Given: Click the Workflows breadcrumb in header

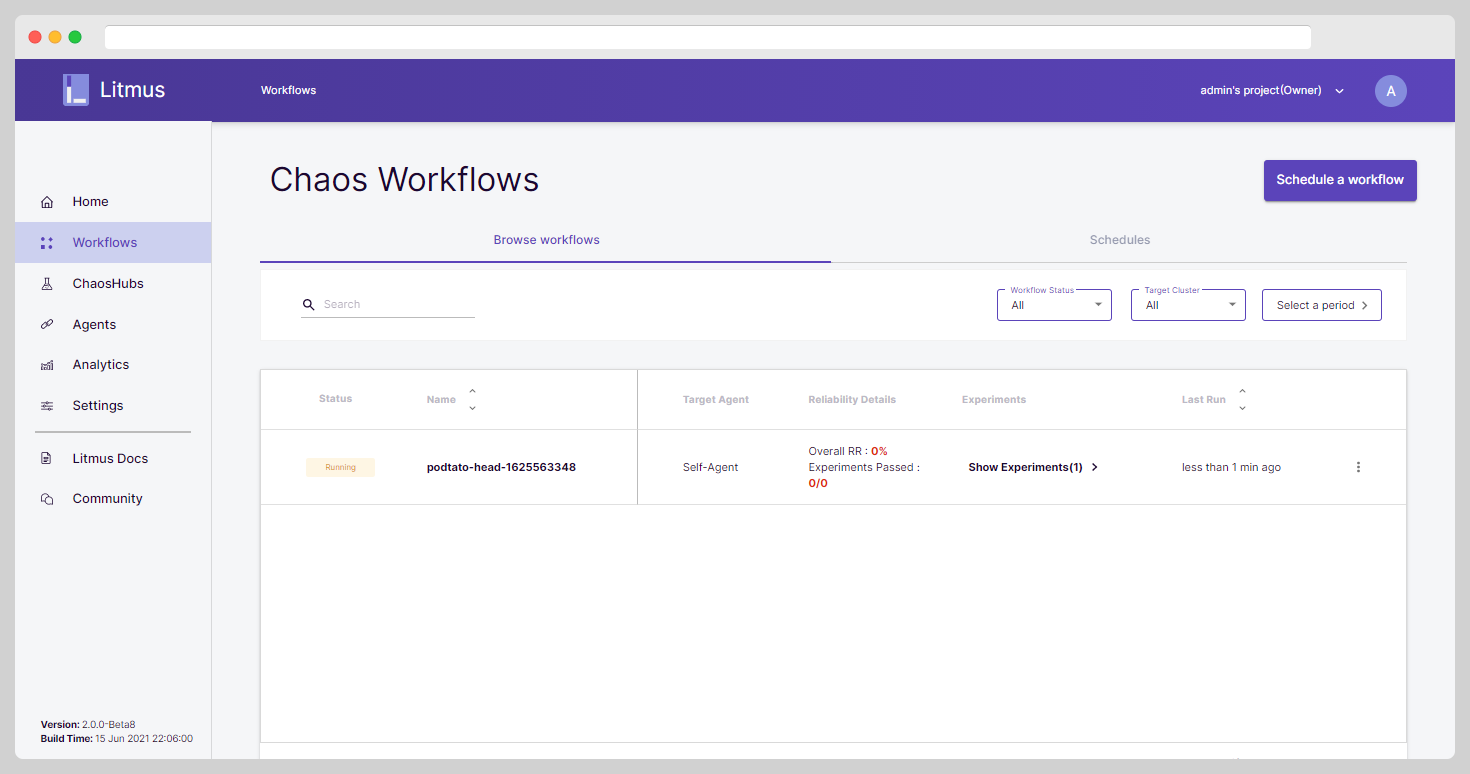Looking at the screenshot, I should tap(288, 90).
